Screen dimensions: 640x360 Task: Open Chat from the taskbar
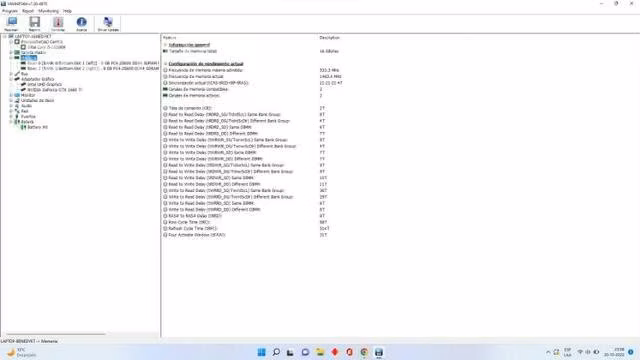pos(305,352)
